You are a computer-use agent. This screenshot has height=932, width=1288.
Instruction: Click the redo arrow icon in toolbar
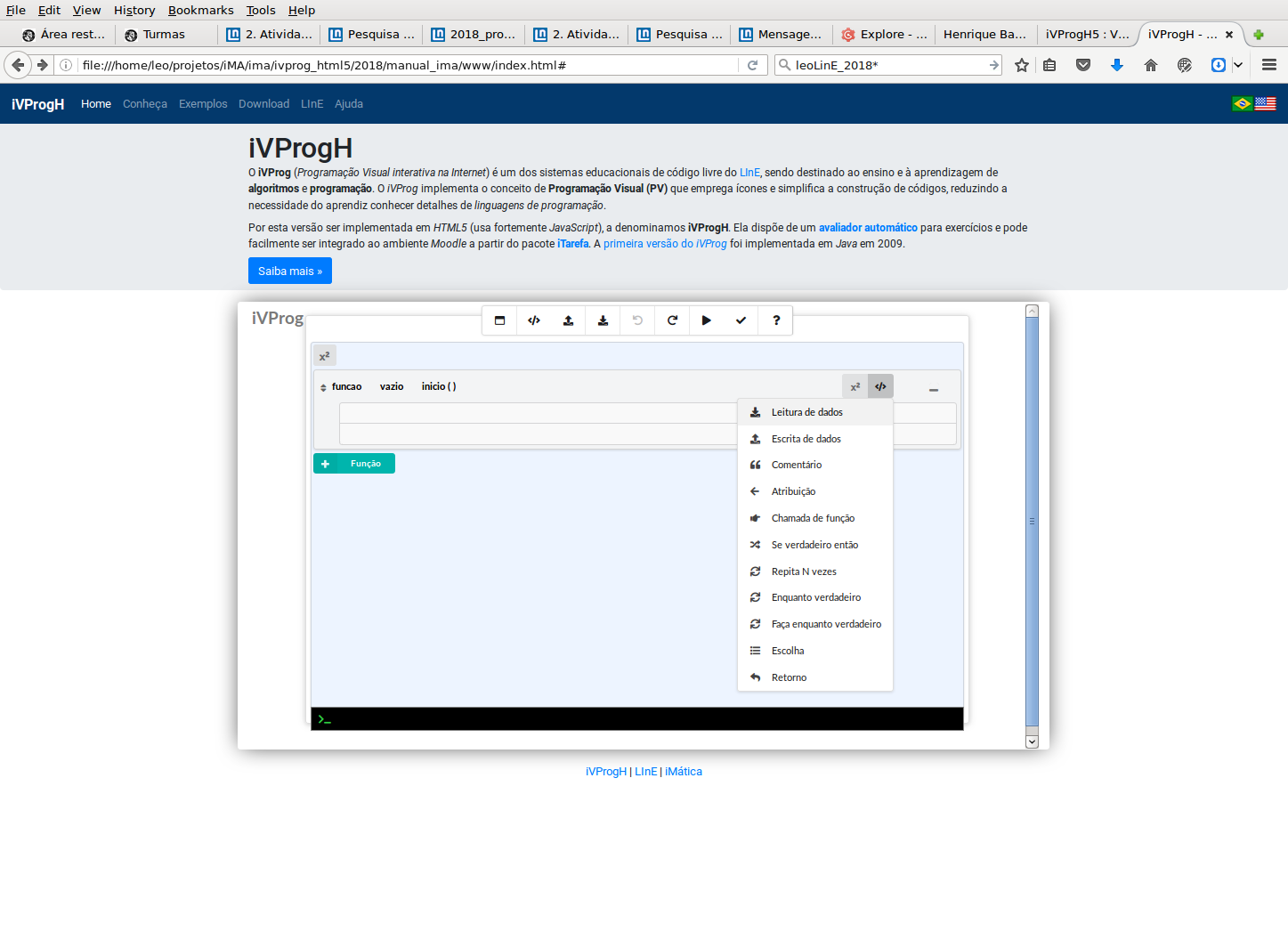(672, 320)
